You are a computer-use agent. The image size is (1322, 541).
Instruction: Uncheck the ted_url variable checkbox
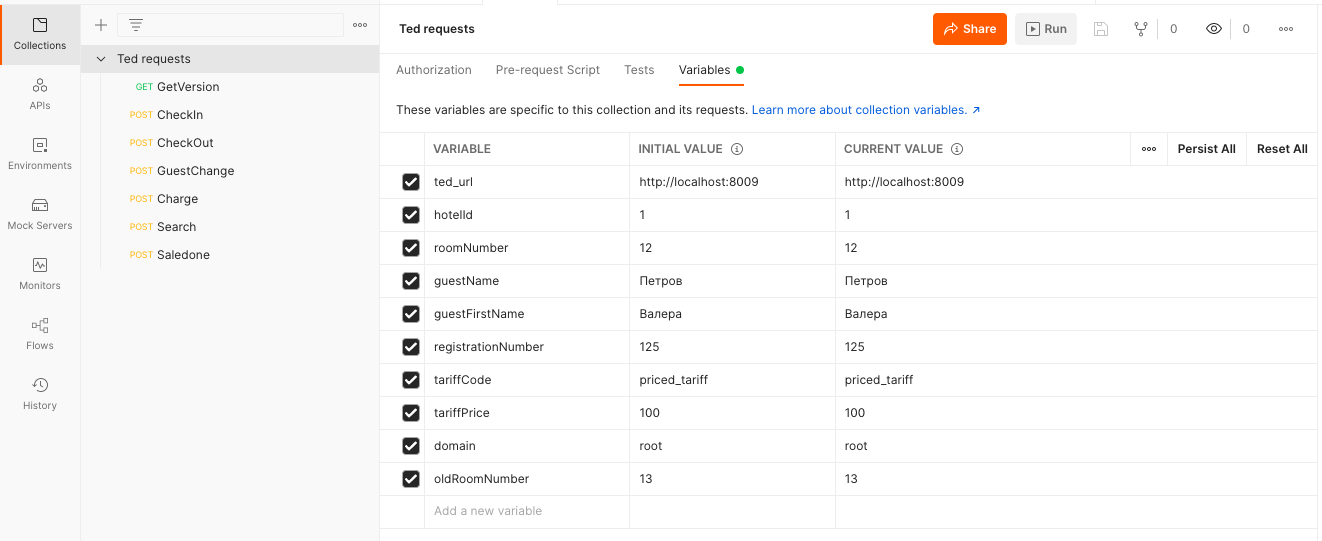tap(410, 182)
